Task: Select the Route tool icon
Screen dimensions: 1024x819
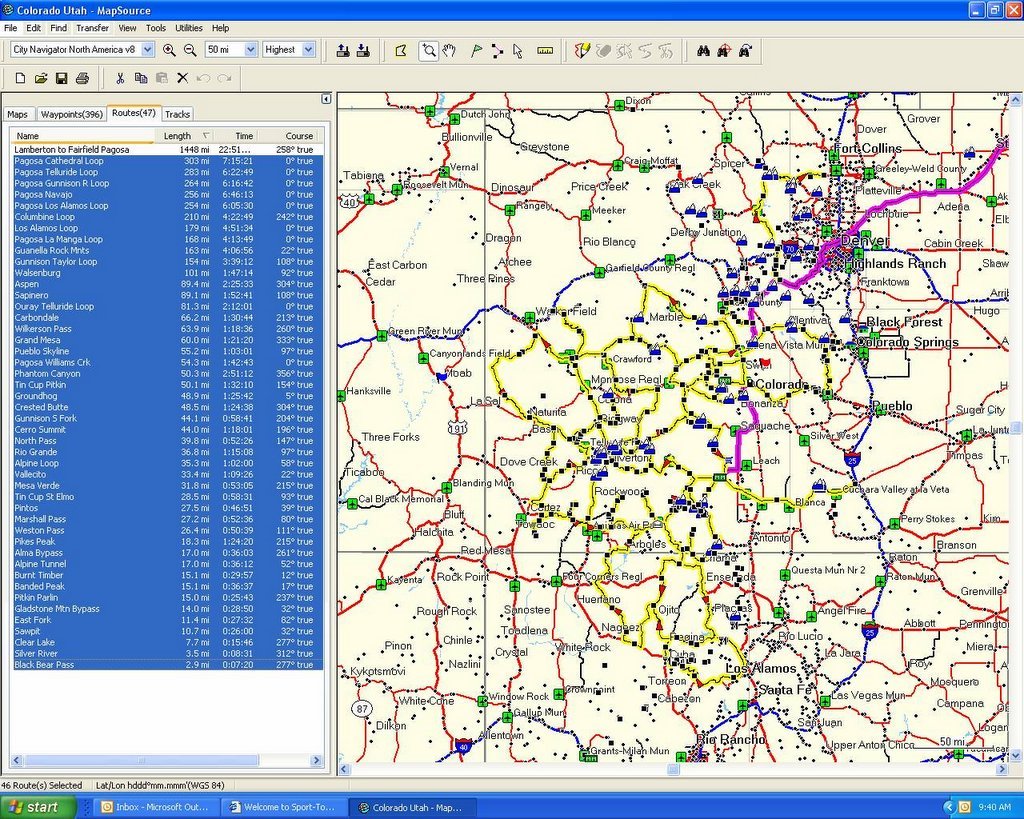Action: [497, 50]
